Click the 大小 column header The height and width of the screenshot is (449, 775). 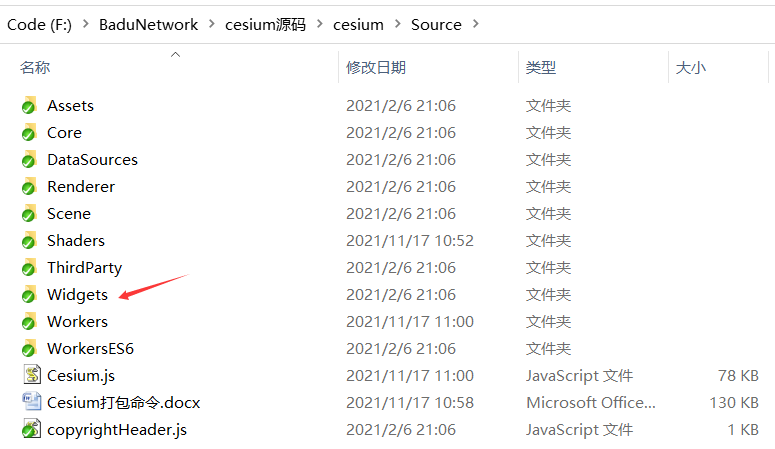coord(690,67)
